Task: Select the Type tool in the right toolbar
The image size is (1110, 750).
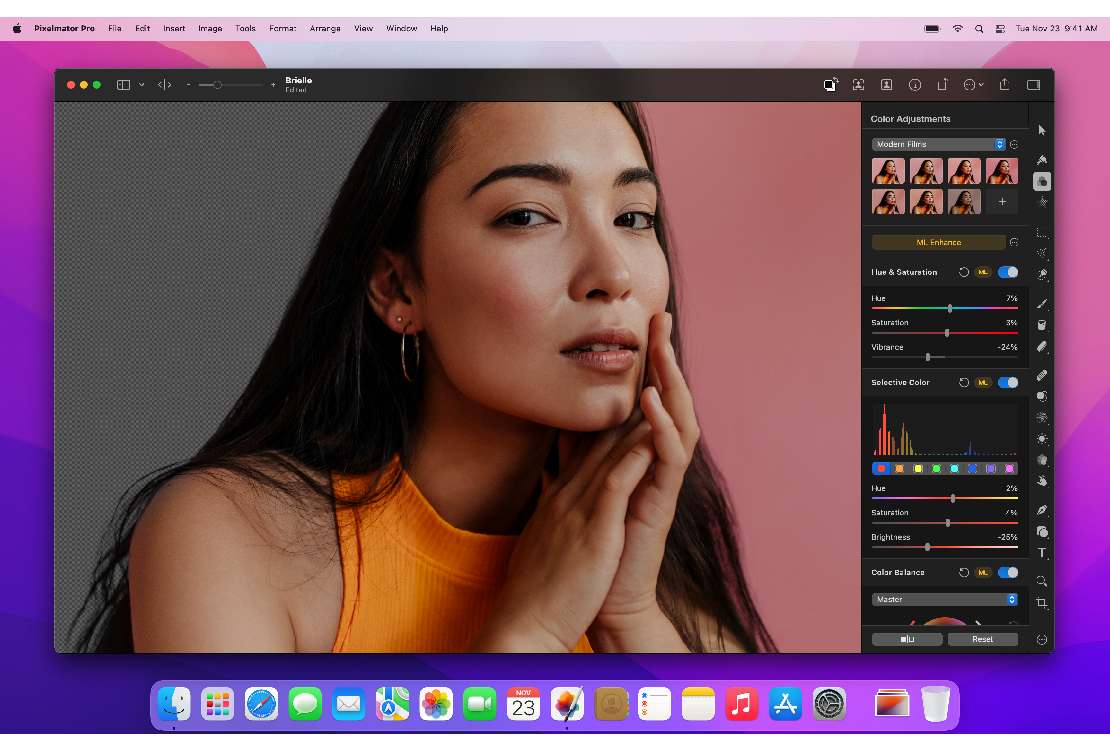Action: pyautogui.click(x=1042, y=552)
